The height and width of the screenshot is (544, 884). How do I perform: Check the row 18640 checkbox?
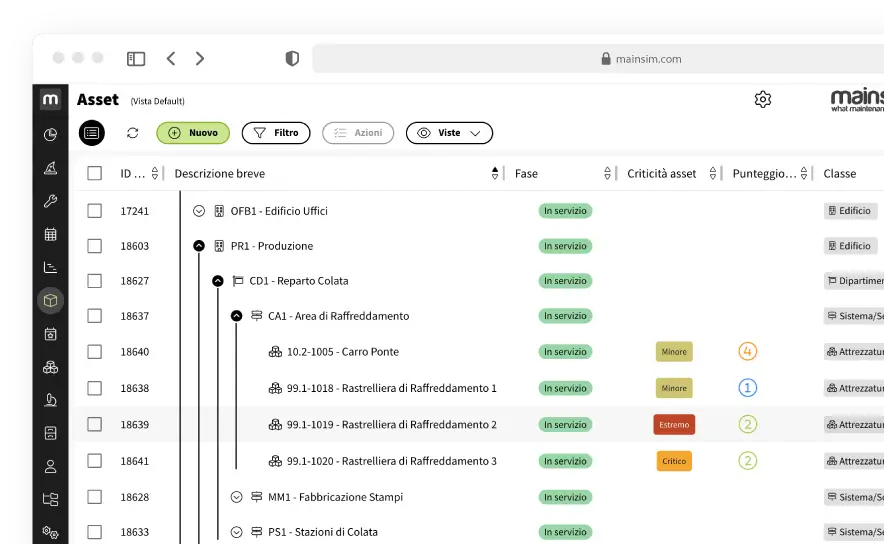[95, 352]
